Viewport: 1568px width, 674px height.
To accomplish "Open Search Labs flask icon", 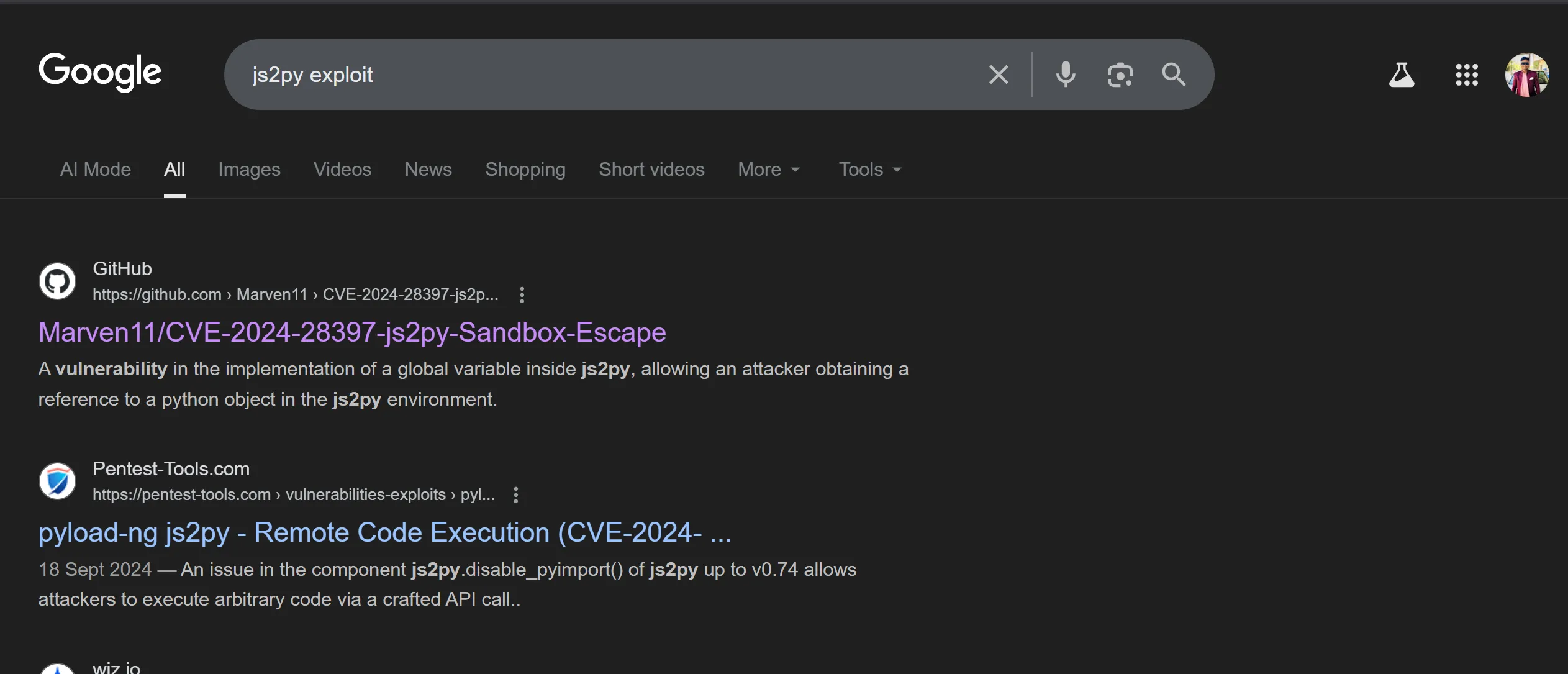I will (1401, 75).
